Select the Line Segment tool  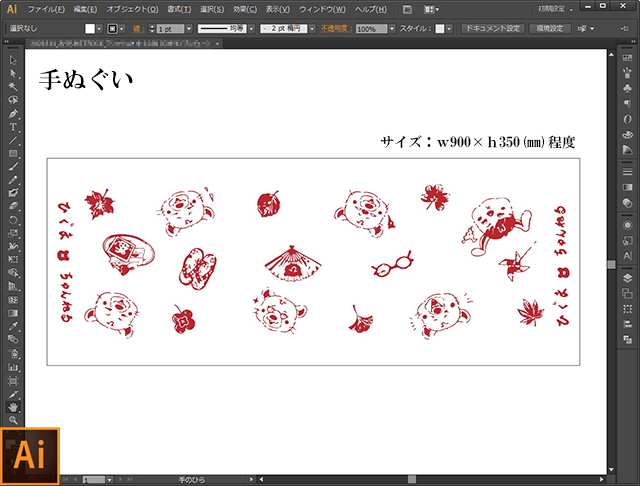[13, 140]
